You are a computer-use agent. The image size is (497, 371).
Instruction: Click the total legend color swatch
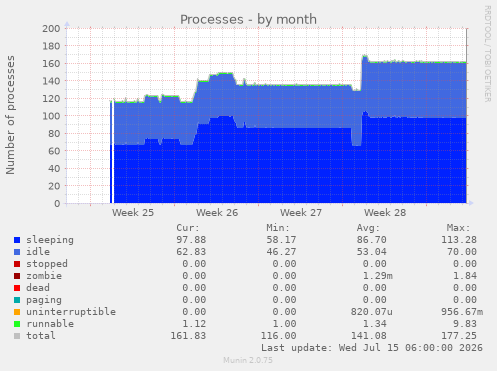pyautogui.click(x=17, y=336)
